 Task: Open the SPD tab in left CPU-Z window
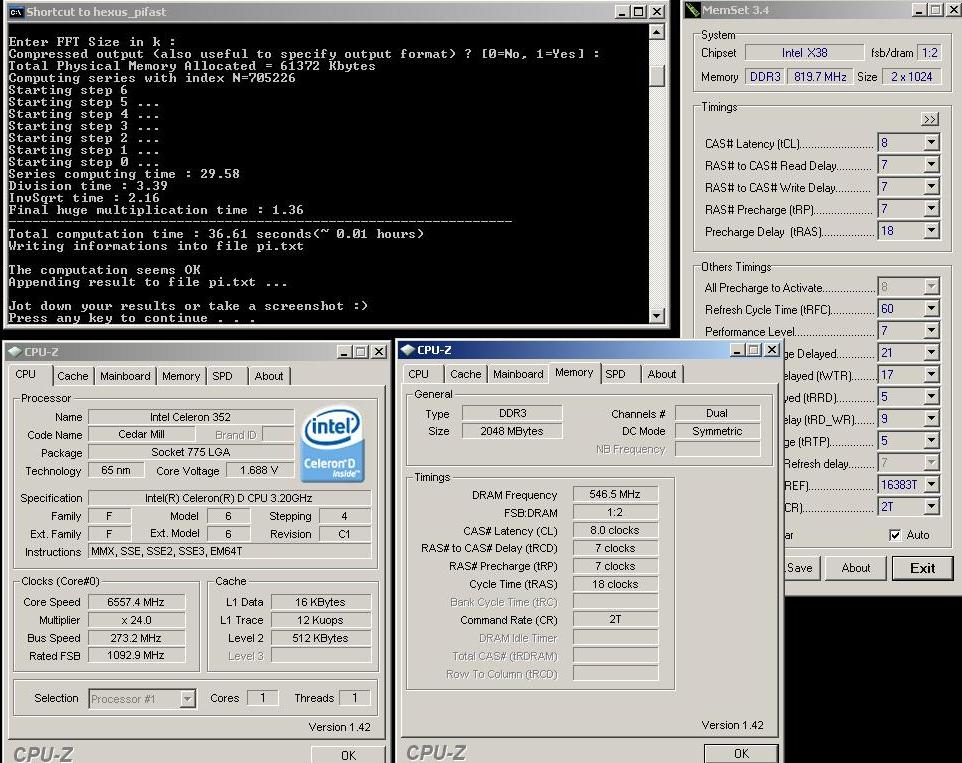222,376
